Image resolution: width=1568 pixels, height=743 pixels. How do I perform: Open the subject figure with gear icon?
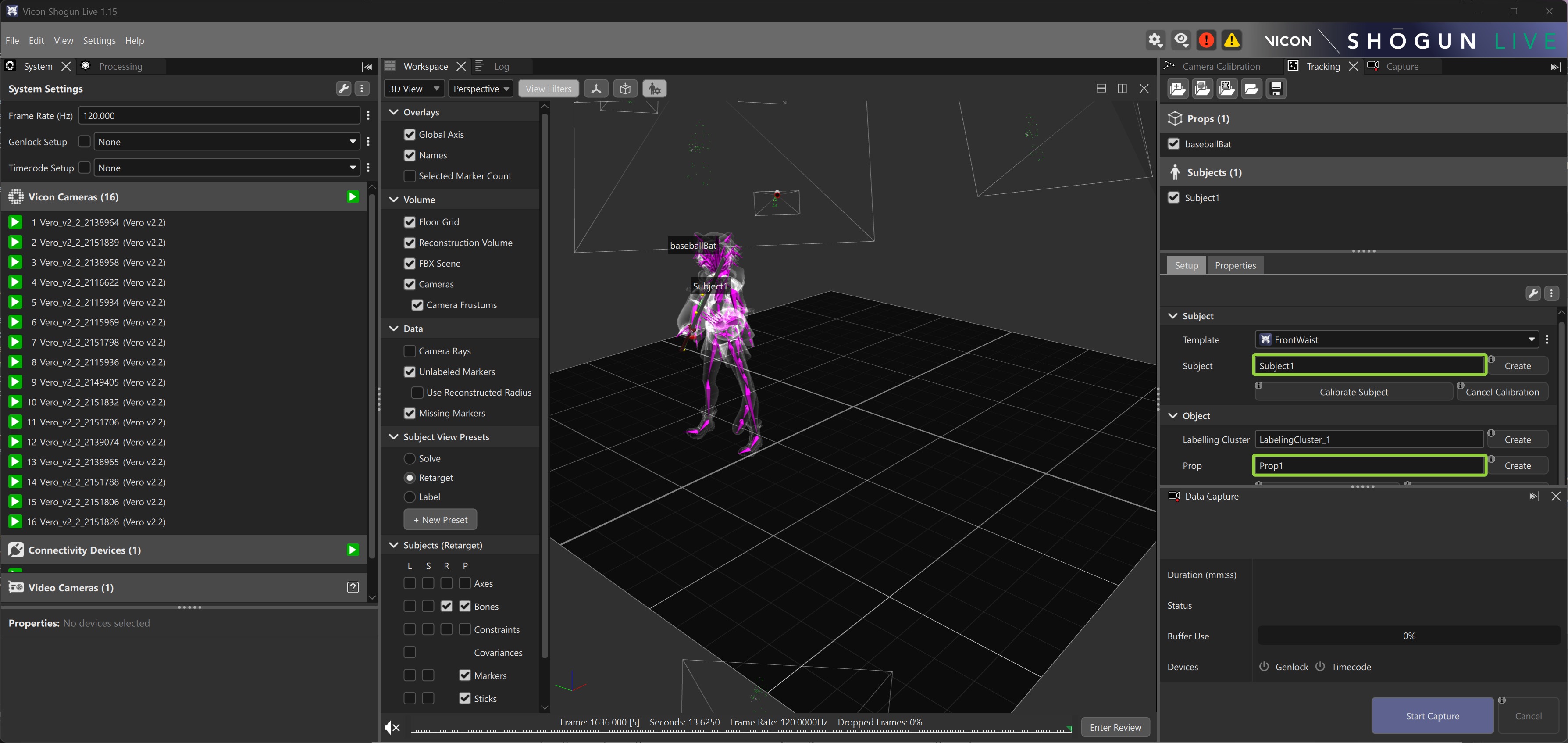point(654,89)
